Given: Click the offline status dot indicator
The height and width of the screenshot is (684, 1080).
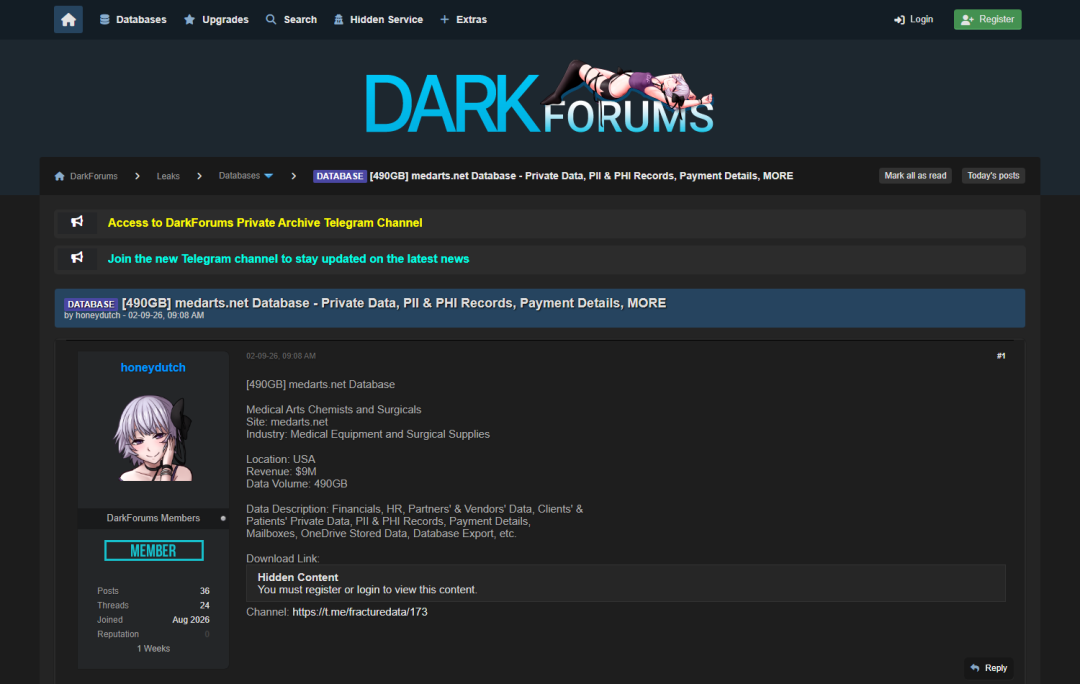Looking at the screenshot, I should click(223, 518).
